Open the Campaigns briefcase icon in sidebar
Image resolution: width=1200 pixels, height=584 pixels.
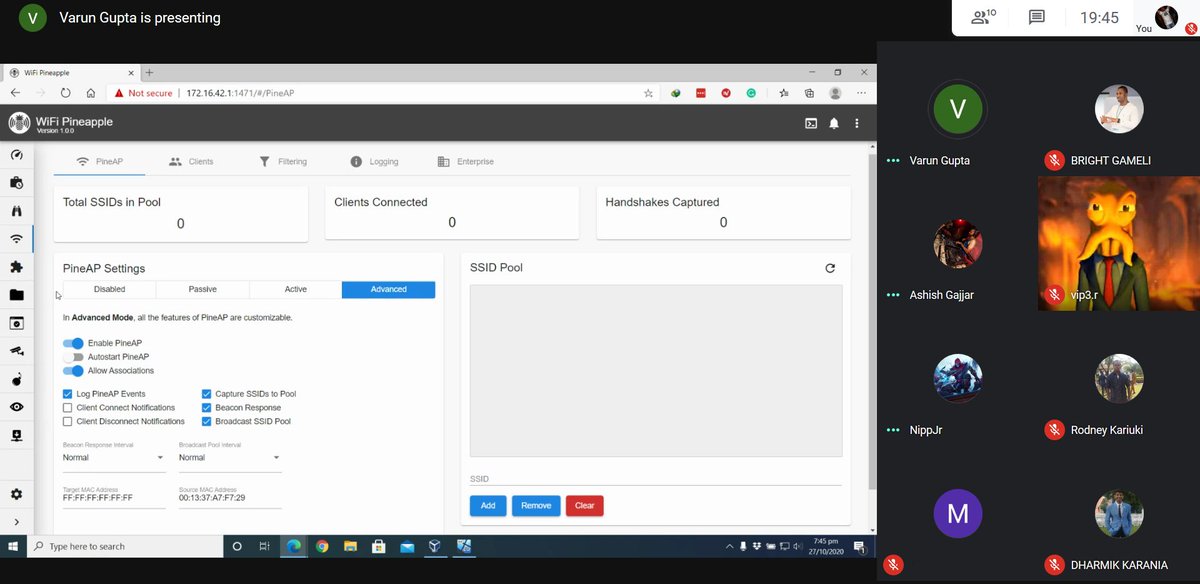pos(16,183)
